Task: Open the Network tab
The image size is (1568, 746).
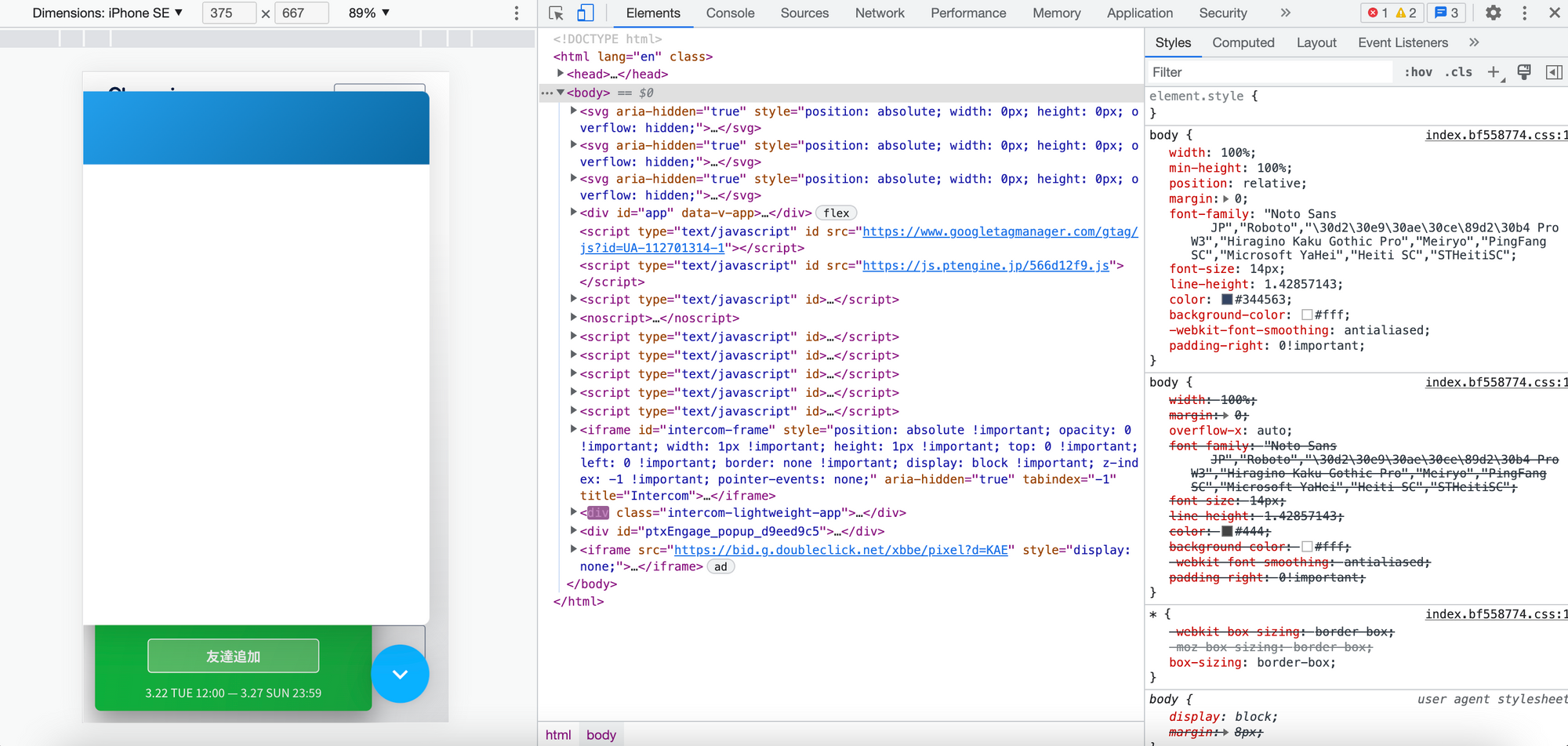Action: pos(880,13)
